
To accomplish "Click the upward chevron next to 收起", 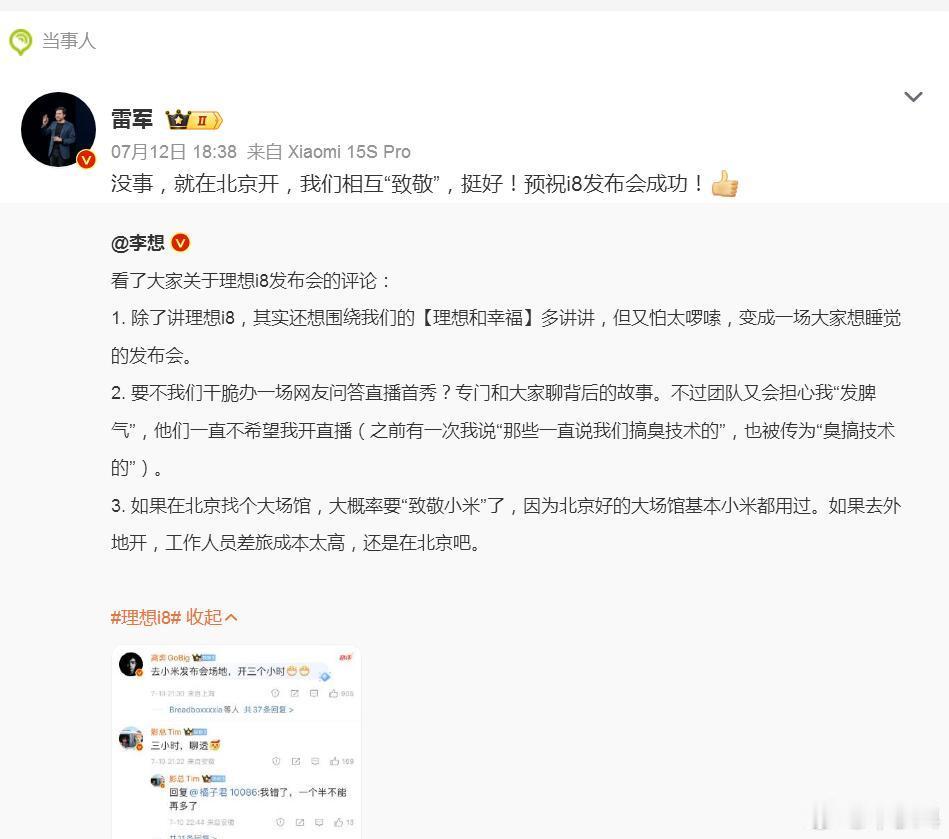I will click(x=231, y=617).
